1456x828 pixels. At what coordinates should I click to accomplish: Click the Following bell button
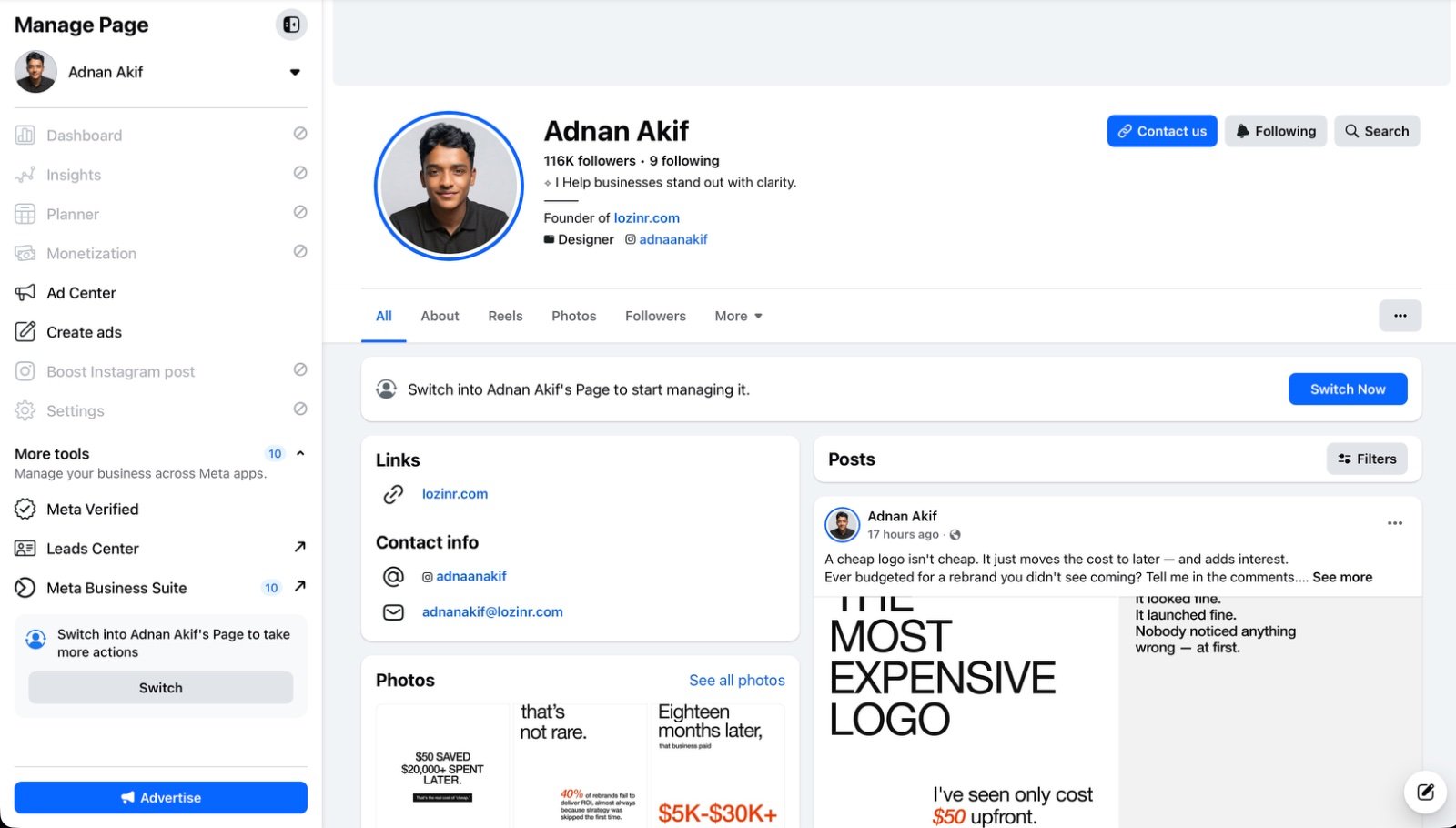coord(1276,131)
